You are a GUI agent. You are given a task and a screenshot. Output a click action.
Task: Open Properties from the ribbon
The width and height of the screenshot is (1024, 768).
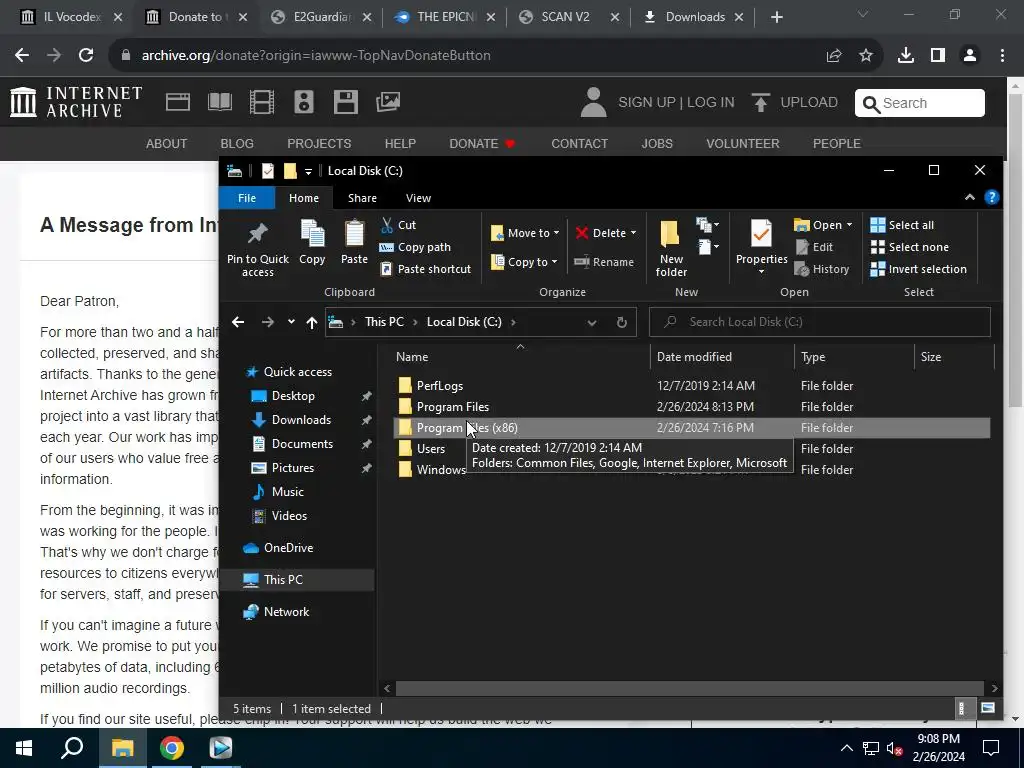(761, 247)
